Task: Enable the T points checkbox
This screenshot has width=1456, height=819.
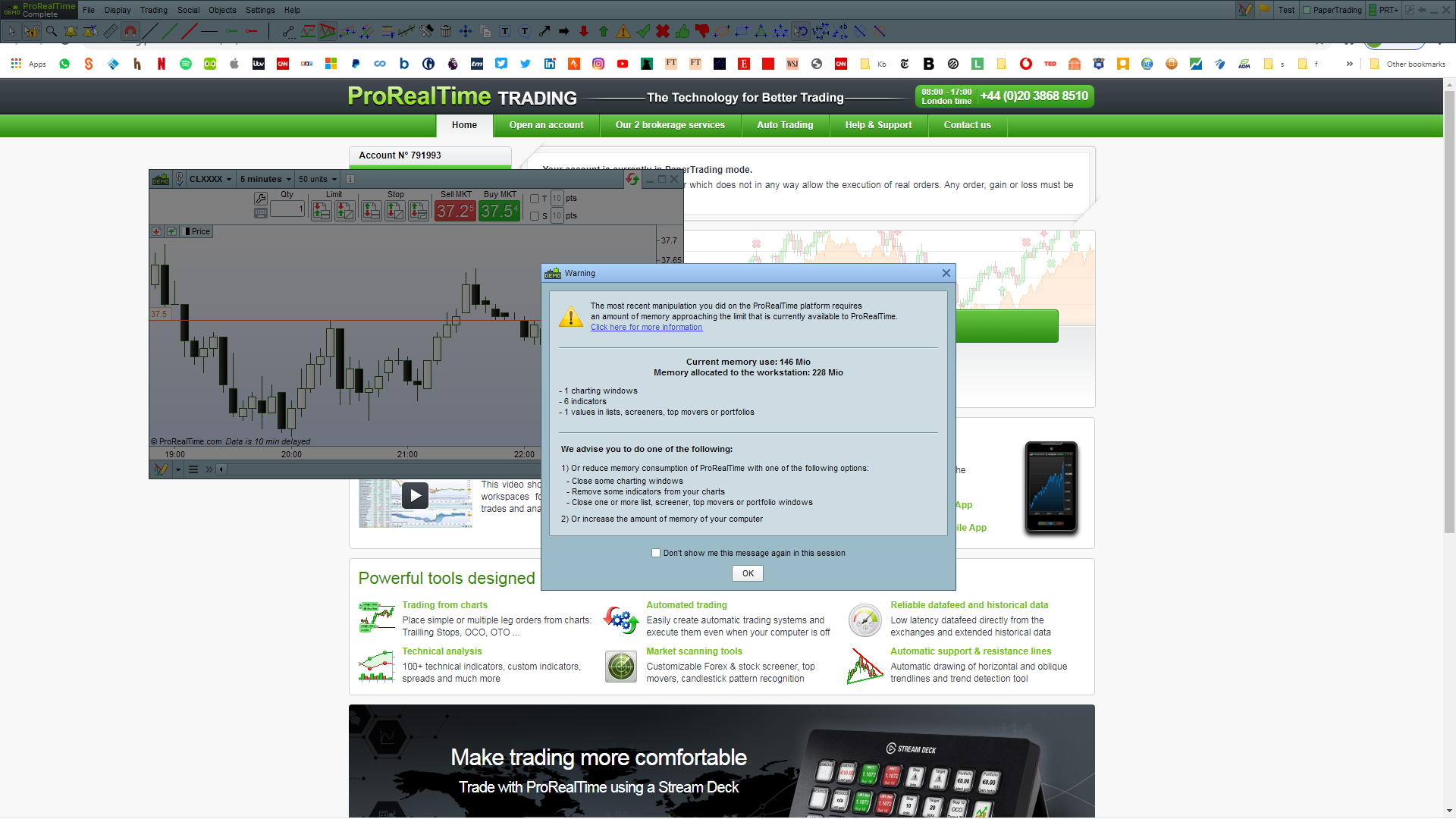Action: coord(535,199)
